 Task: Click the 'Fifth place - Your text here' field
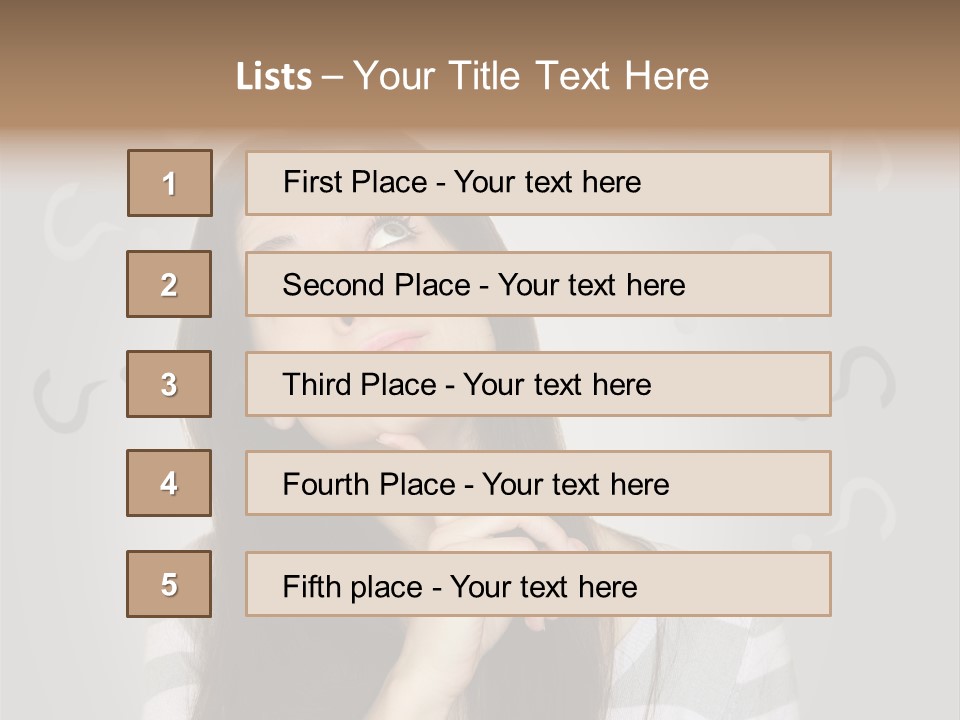pos(538,584)
